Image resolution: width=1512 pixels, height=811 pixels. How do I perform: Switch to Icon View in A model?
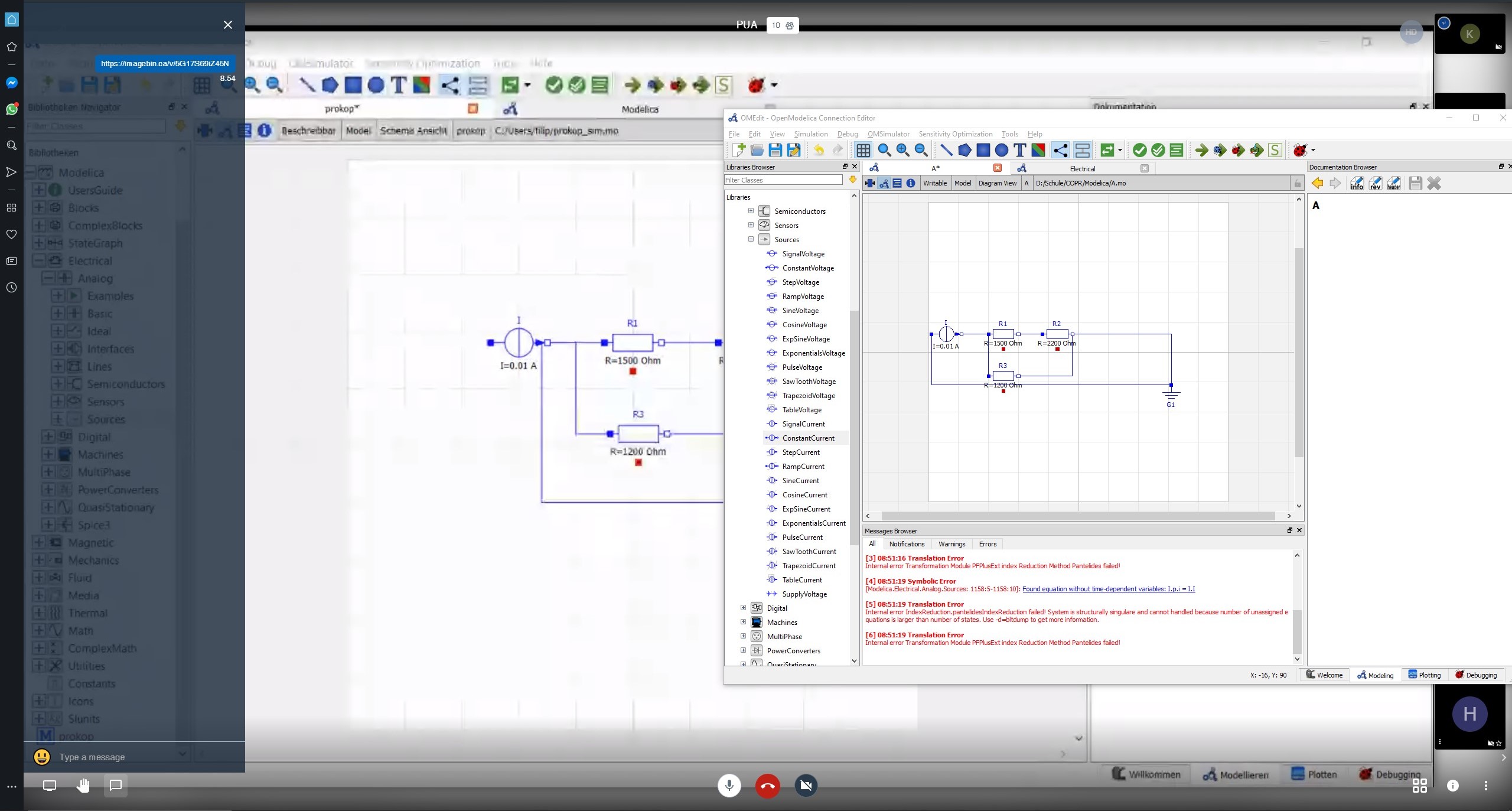pos(870,183)
